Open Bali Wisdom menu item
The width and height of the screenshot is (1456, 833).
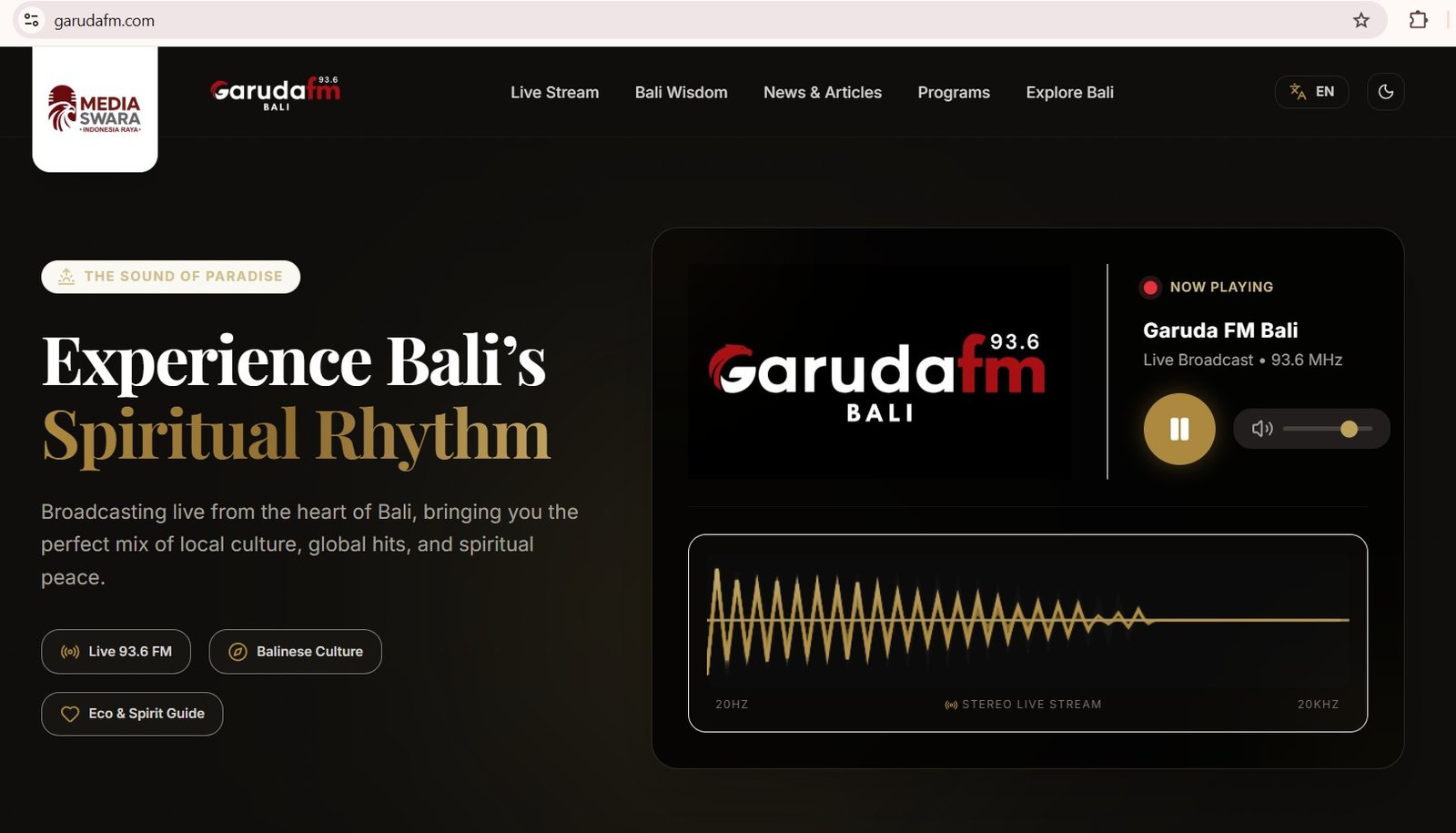681,92
